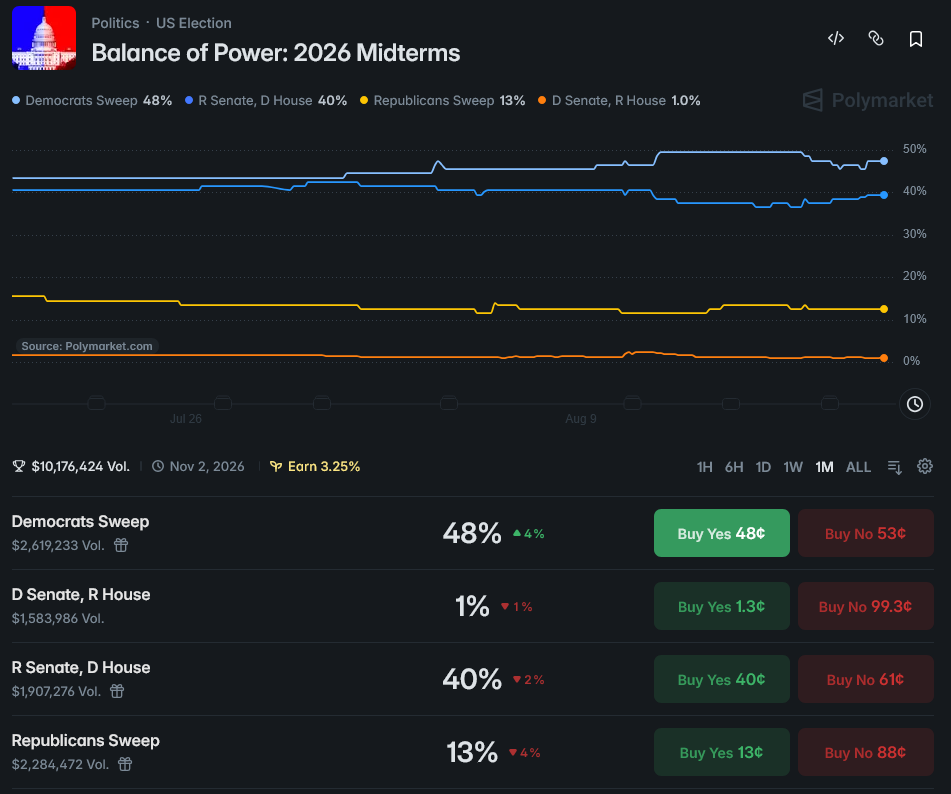Screen dimensions: 951x794
Task: Toggle D Senate, R House legend series
Action: click(619, 101)
